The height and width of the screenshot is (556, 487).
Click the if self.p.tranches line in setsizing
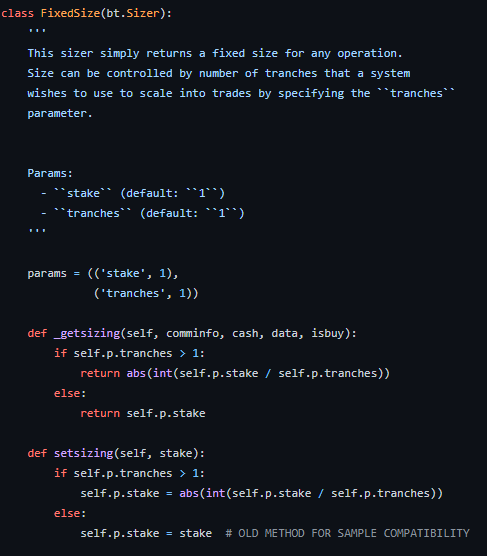click(129, 473)
